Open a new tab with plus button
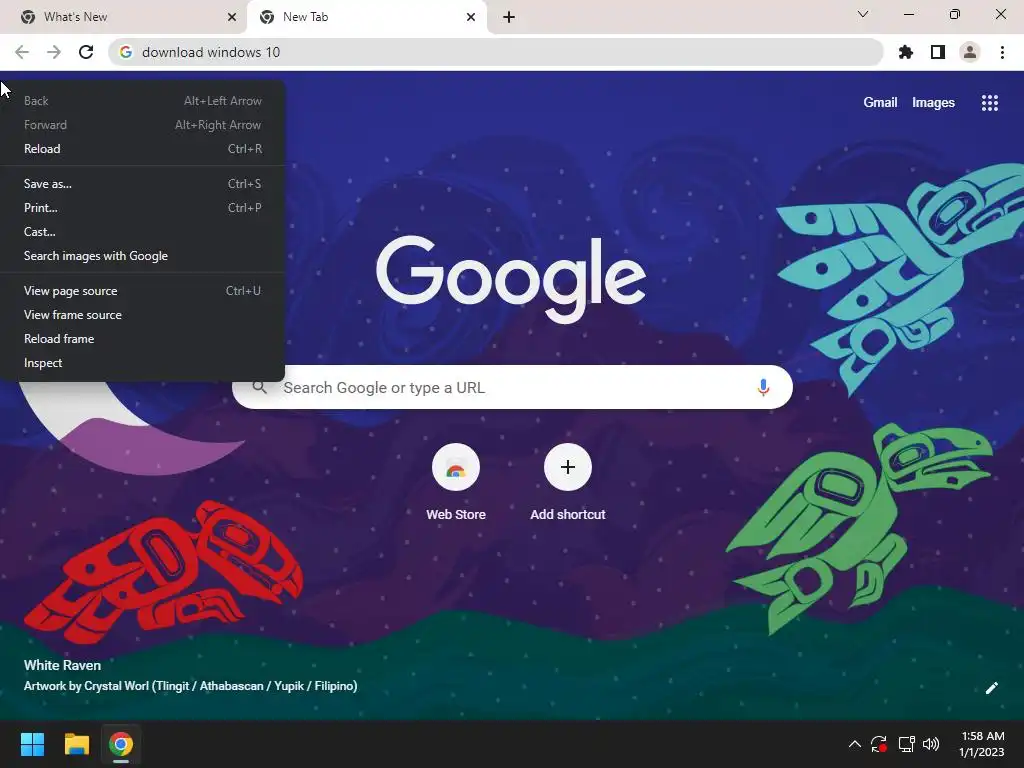 coord(509,17)
